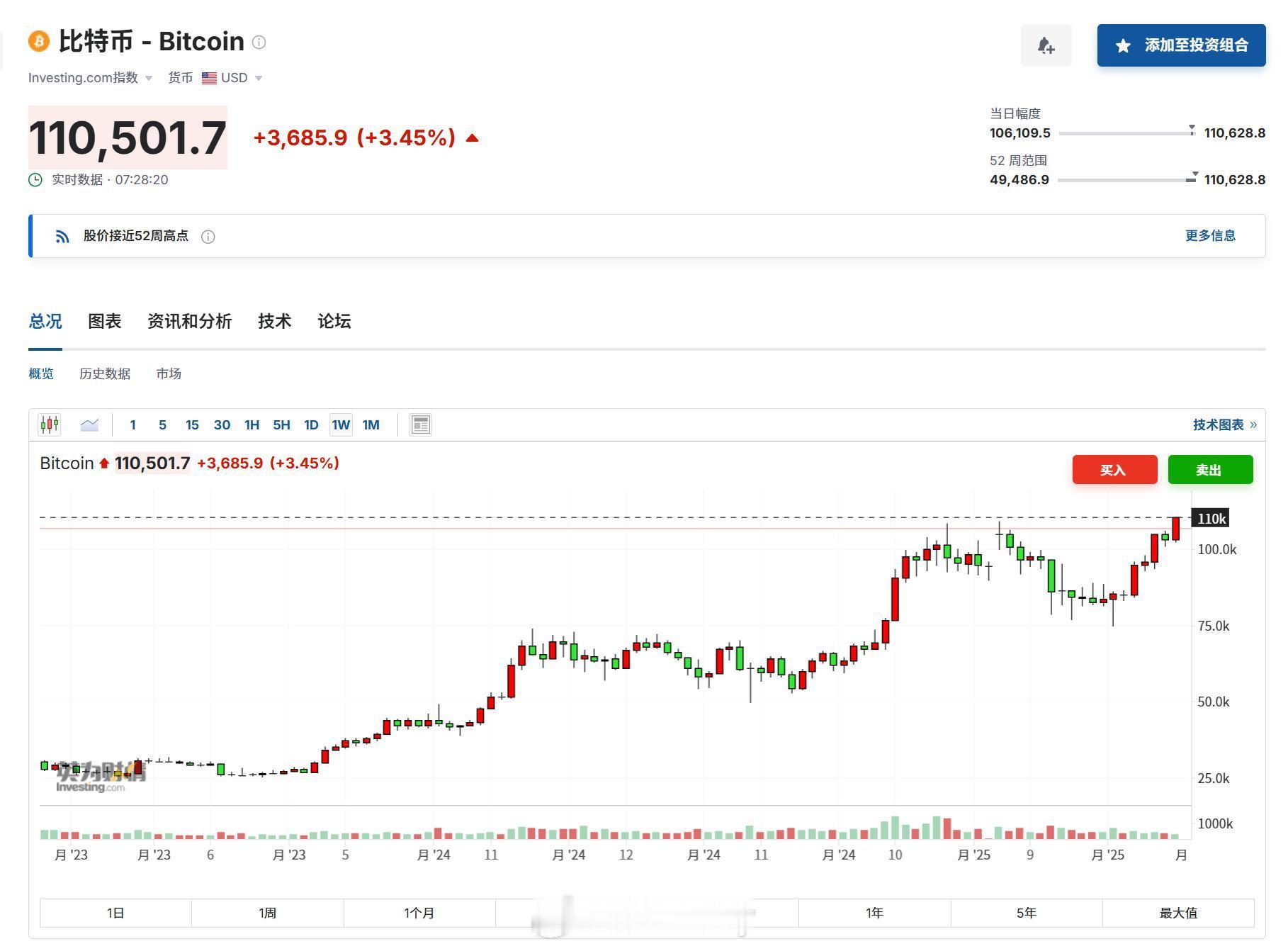Set chart range to 1日
This screenshot has width=1288, height=951.
(x=115, y=913)
